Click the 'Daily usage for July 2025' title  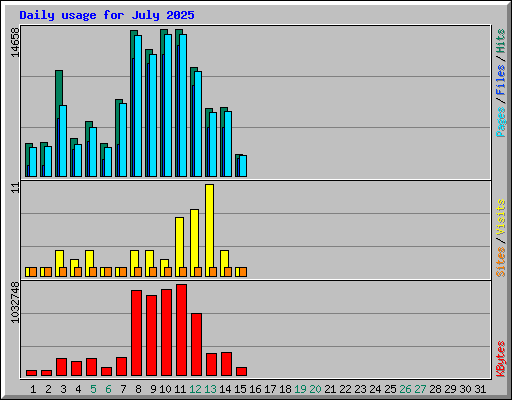107,15
